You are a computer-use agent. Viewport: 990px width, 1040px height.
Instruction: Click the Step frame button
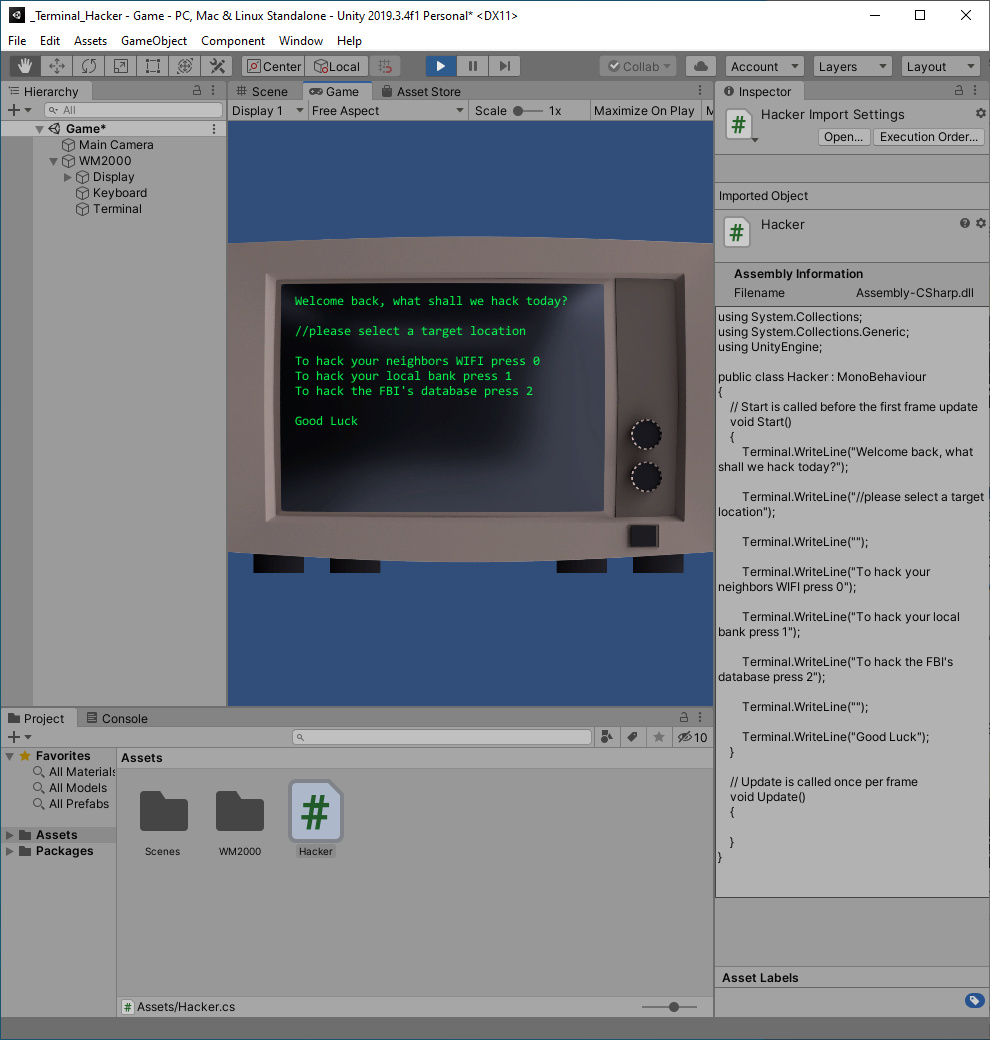click(504, 66)
